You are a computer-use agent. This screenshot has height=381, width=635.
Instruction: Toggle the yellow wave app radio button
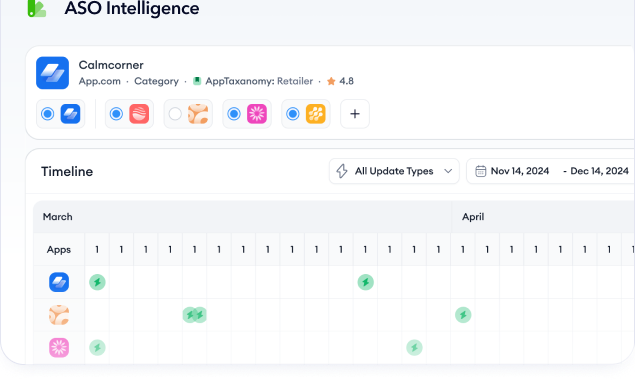point(292,114)
